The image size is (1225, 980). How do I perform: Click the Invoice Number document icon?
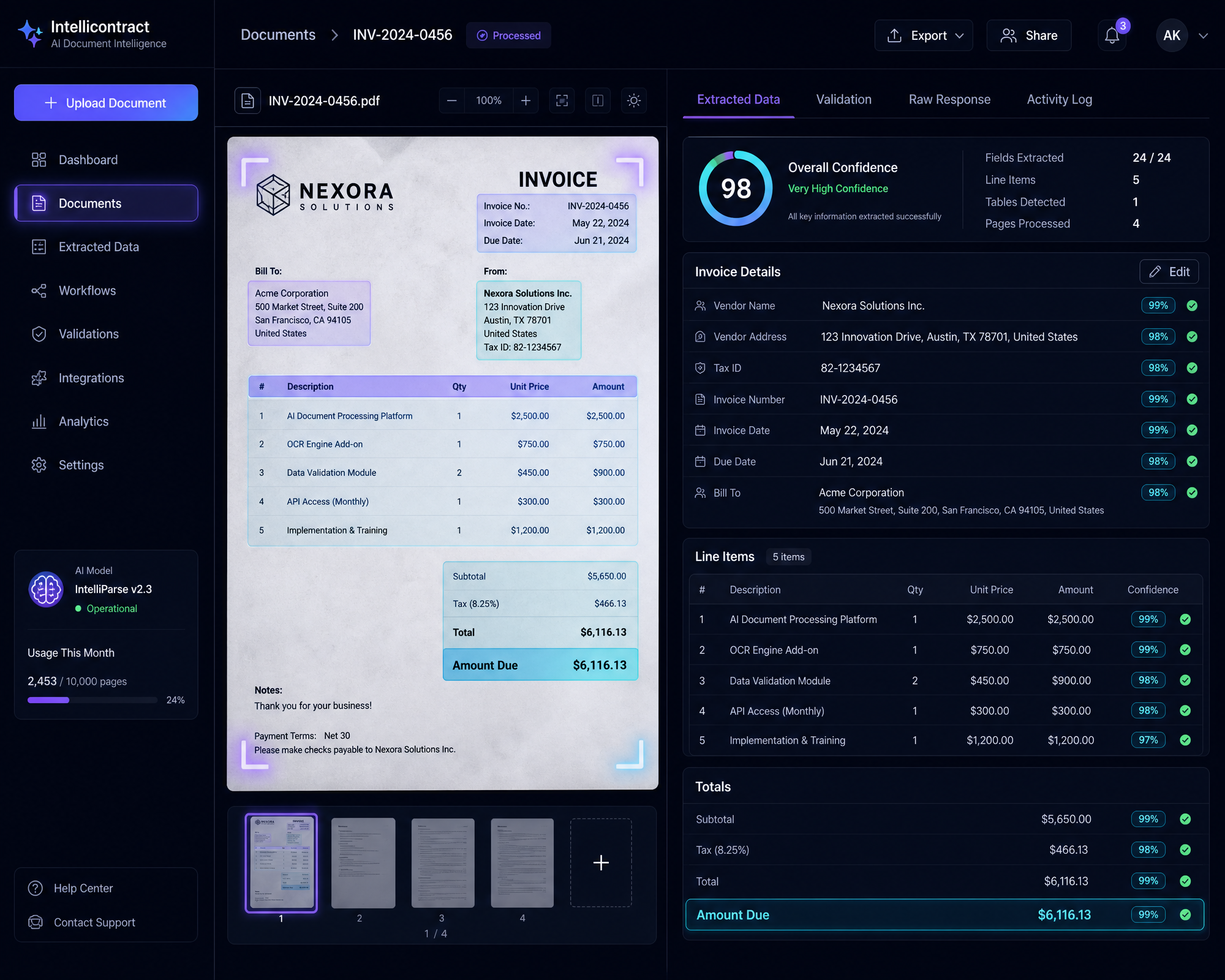(x=700, y=399)
